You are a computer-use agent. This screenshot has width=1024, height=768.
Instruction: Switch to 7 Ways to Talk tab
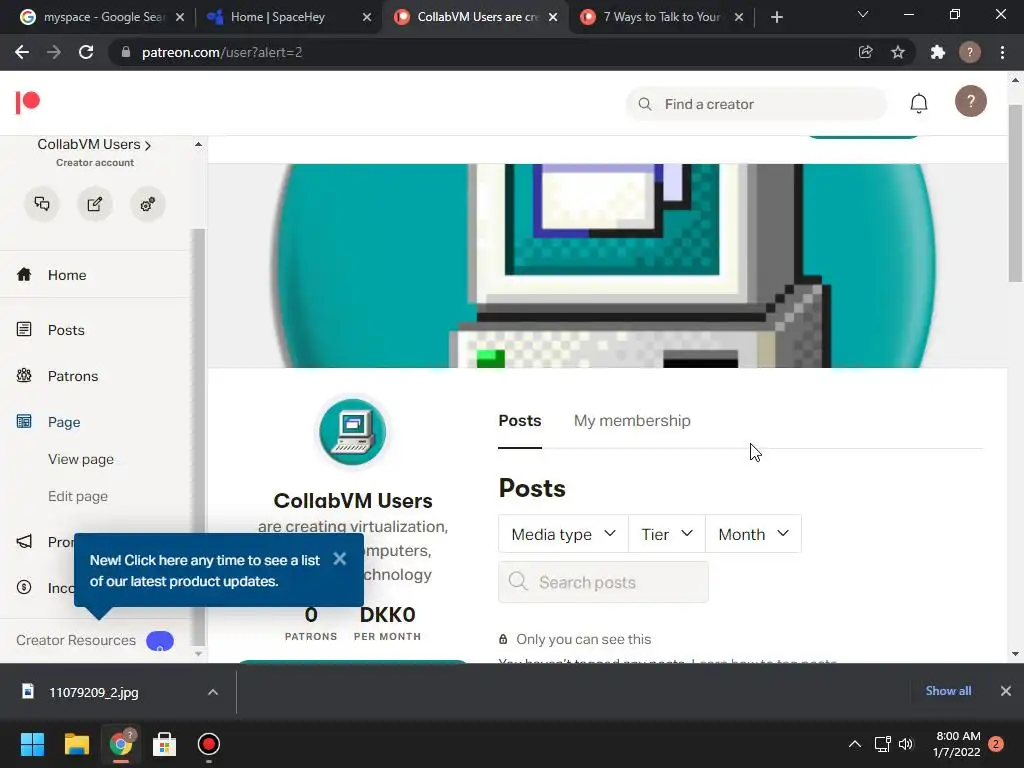[661, 17]
